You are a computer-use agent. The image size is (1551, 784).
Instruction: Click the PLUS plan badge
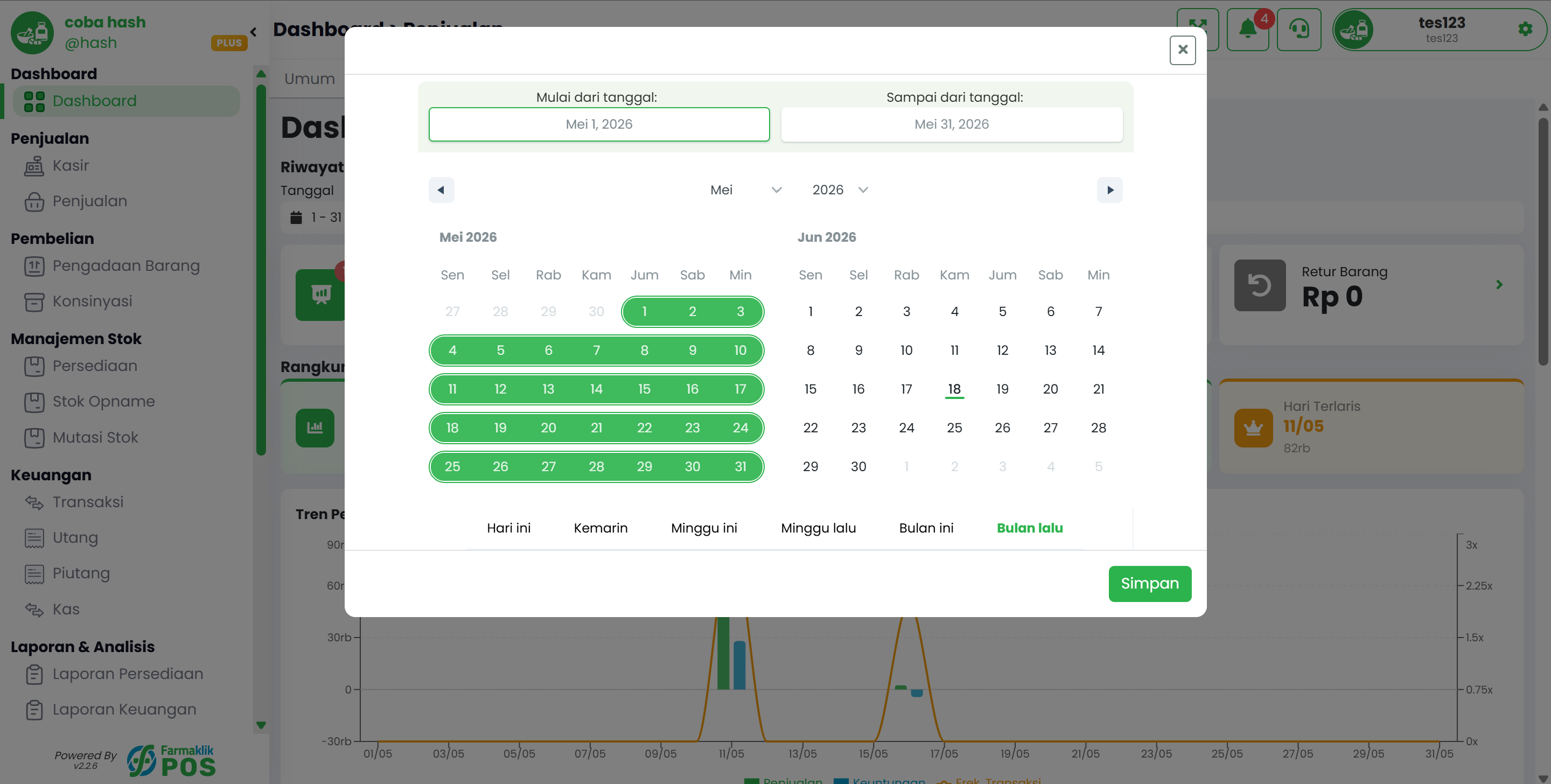(x=229, y=43)
